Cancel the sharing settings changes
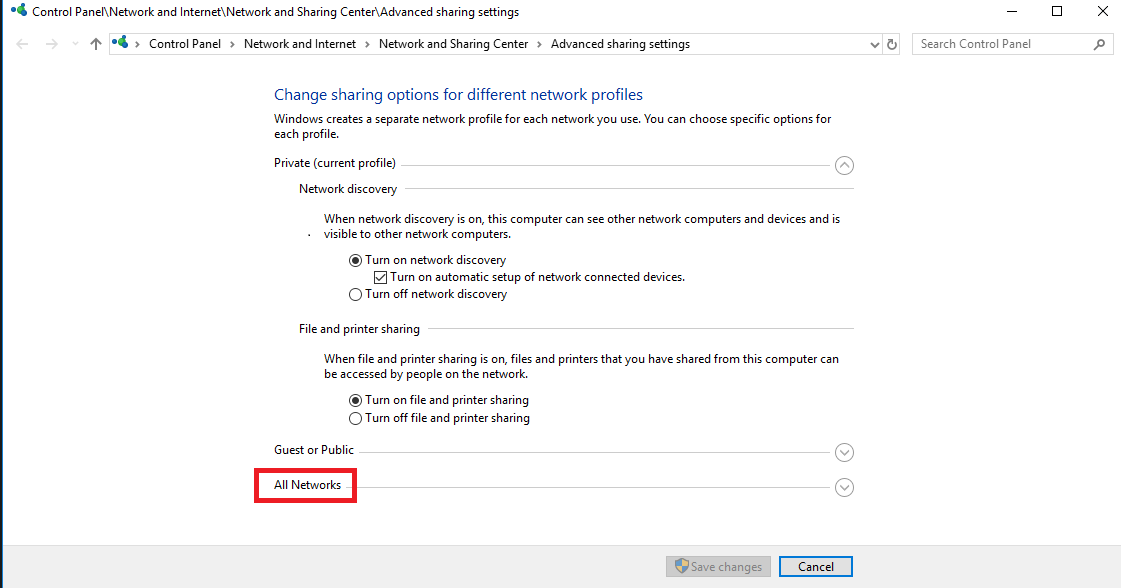 pos(816,567)
